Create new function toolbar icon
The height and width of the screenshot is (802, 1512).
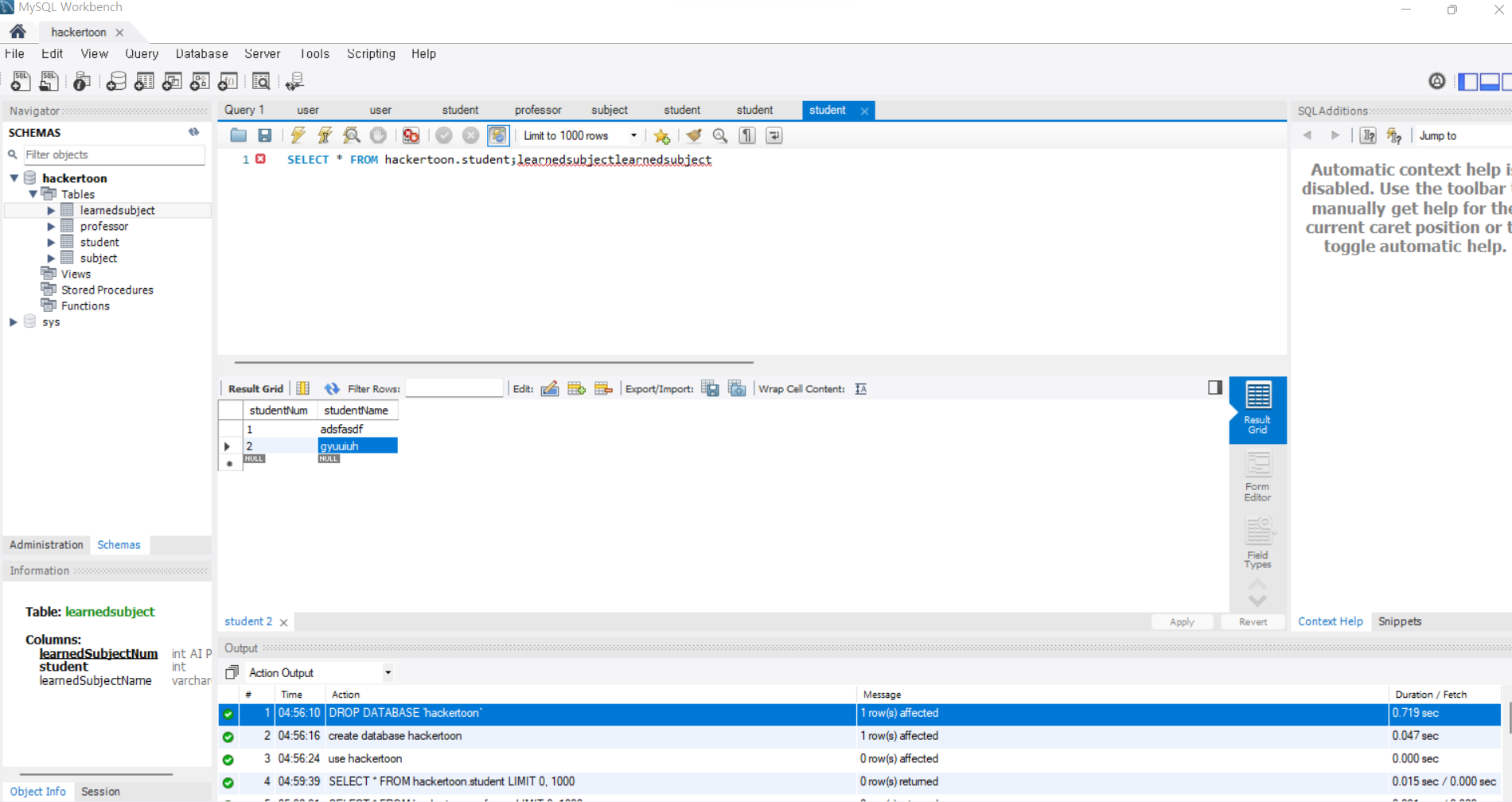[228, 81]
